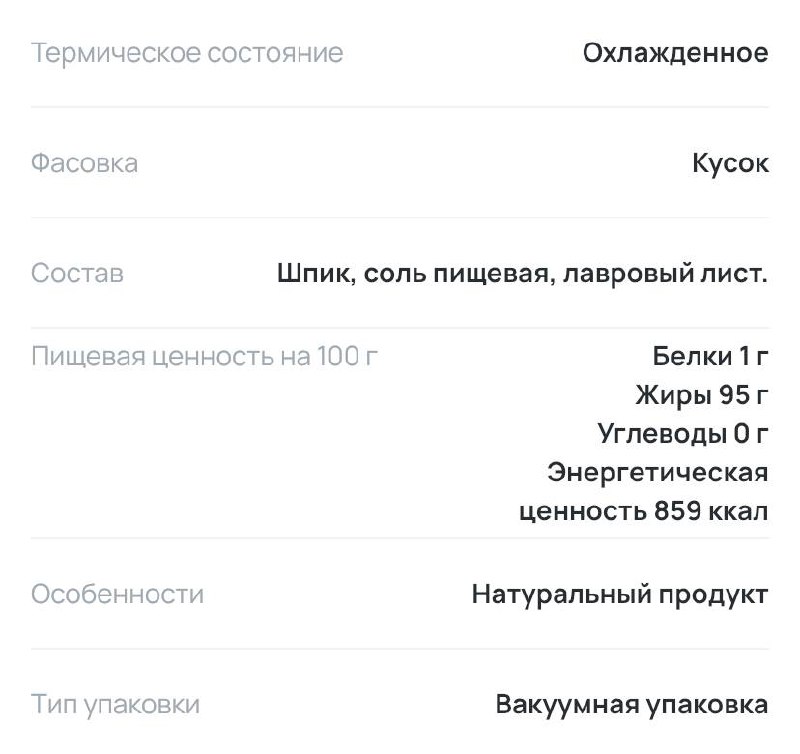The width and height of the screenshot is (800, 754).
Task: Click the "Пищевая ценность на 100 г" label
Action: 205,355
